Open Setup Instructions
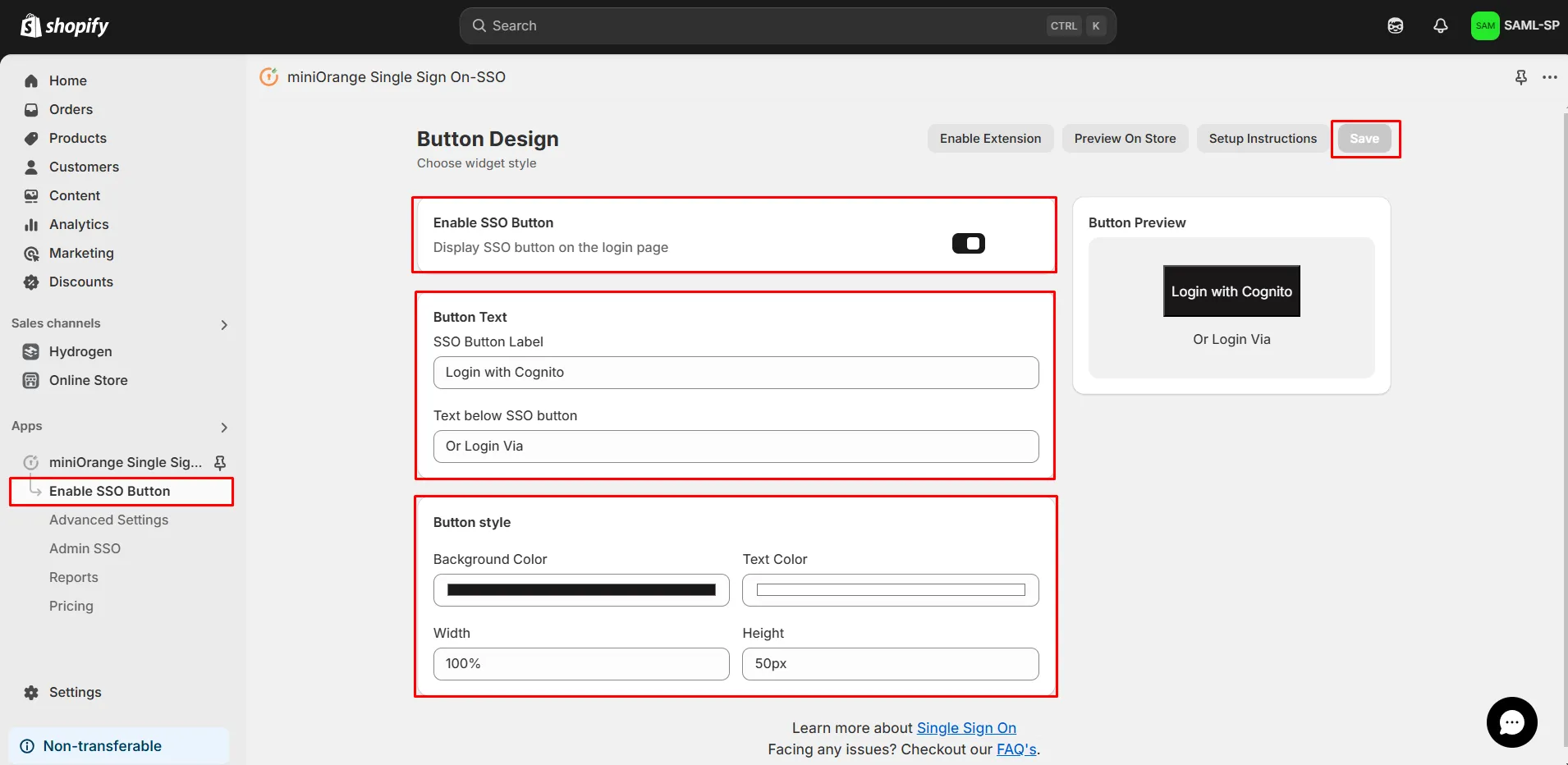1568x765 pixels. pyautogui.click(x=1263, y=139)
